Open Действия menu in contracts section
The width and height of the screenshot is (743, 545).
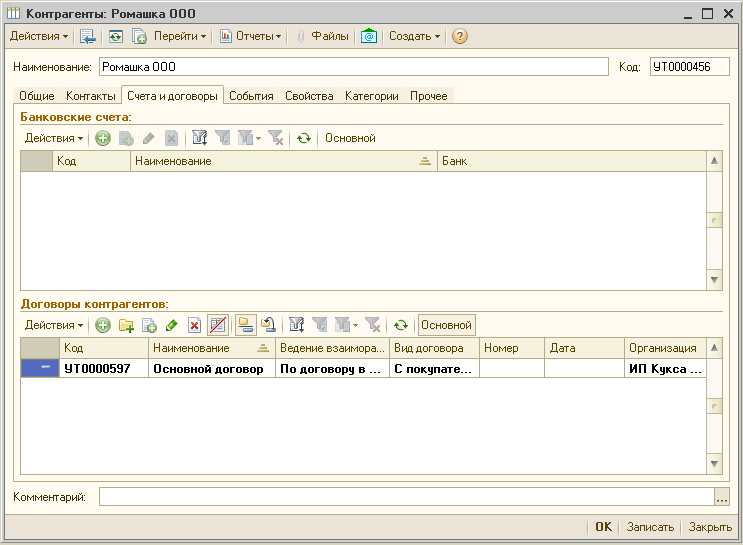point(54,325)
